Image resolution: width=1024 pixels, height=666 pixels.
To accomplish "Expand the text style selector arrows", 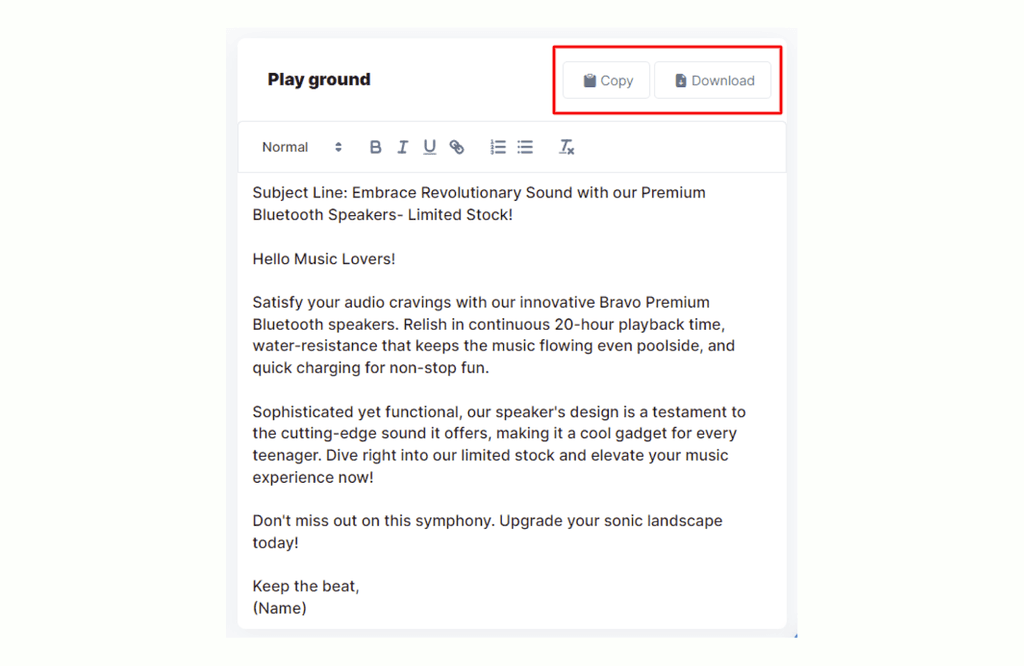I will 338,146.
